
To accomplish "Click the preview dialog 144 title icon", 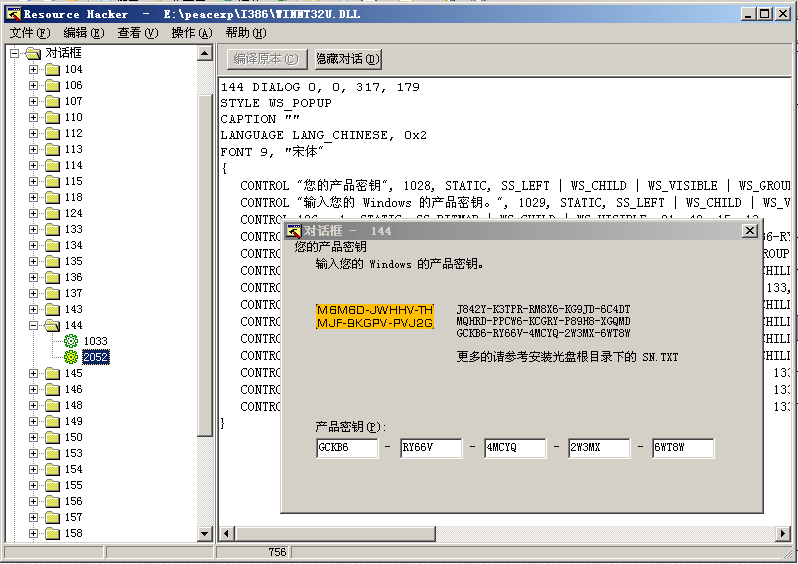I will 294,231.
